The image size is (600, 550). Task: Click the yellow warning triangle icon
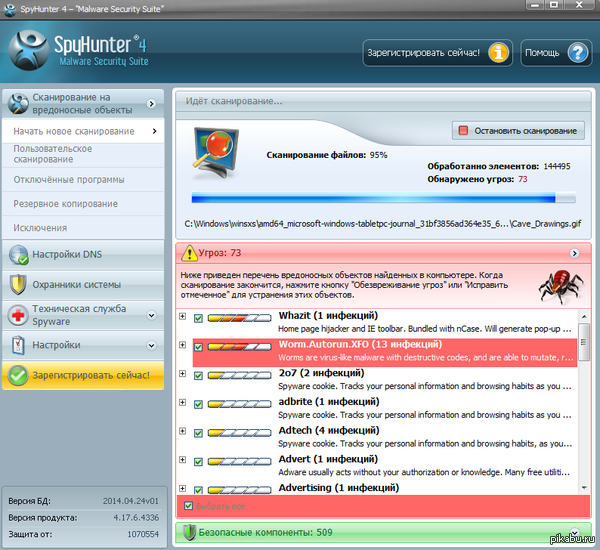click(189, 253)
